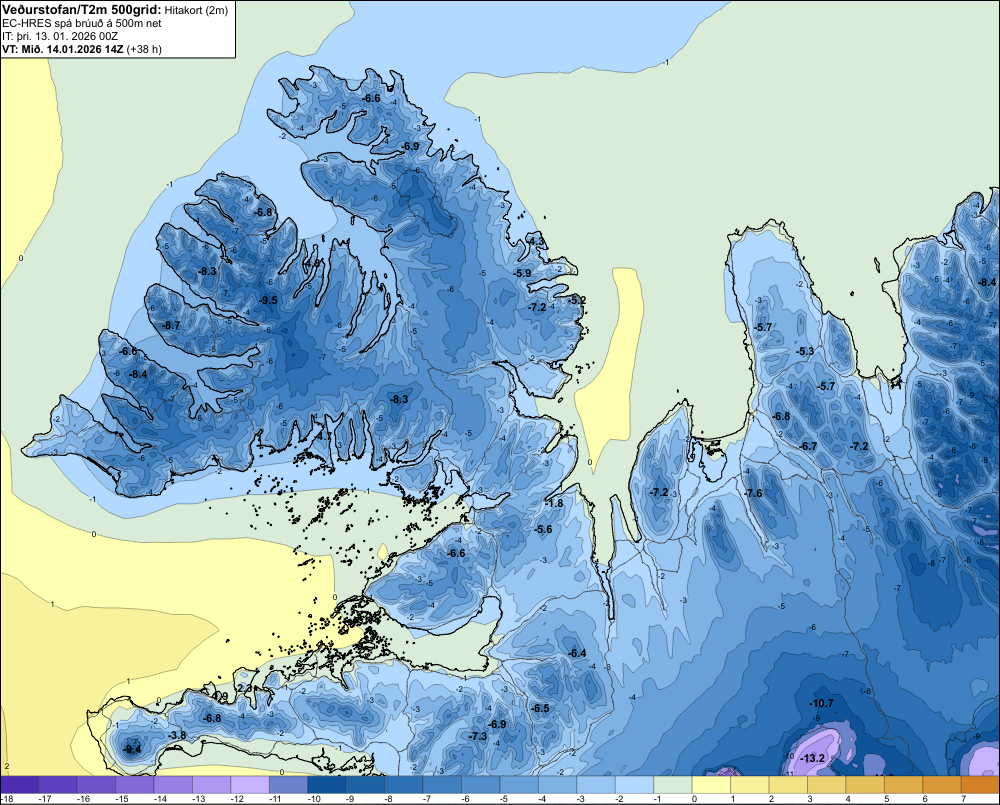The width and height of the screenshot is (1000, 805).
Task: Click the 'VT: Mið. 14.01.2026 14Z' valid time
Action: point(62,49)
